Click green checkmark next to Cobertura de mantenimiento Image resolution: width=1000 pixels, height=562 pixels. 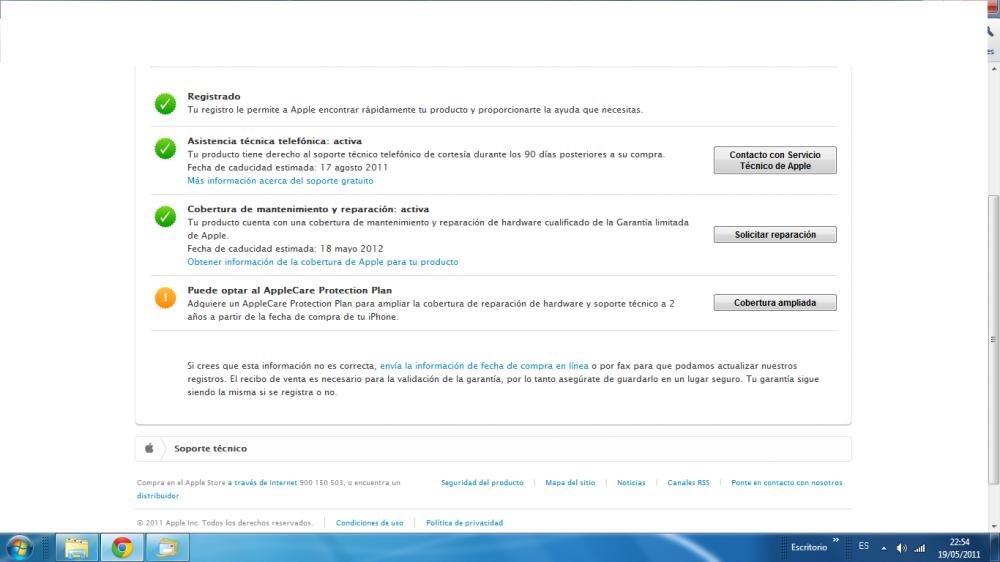coord(165,216)
